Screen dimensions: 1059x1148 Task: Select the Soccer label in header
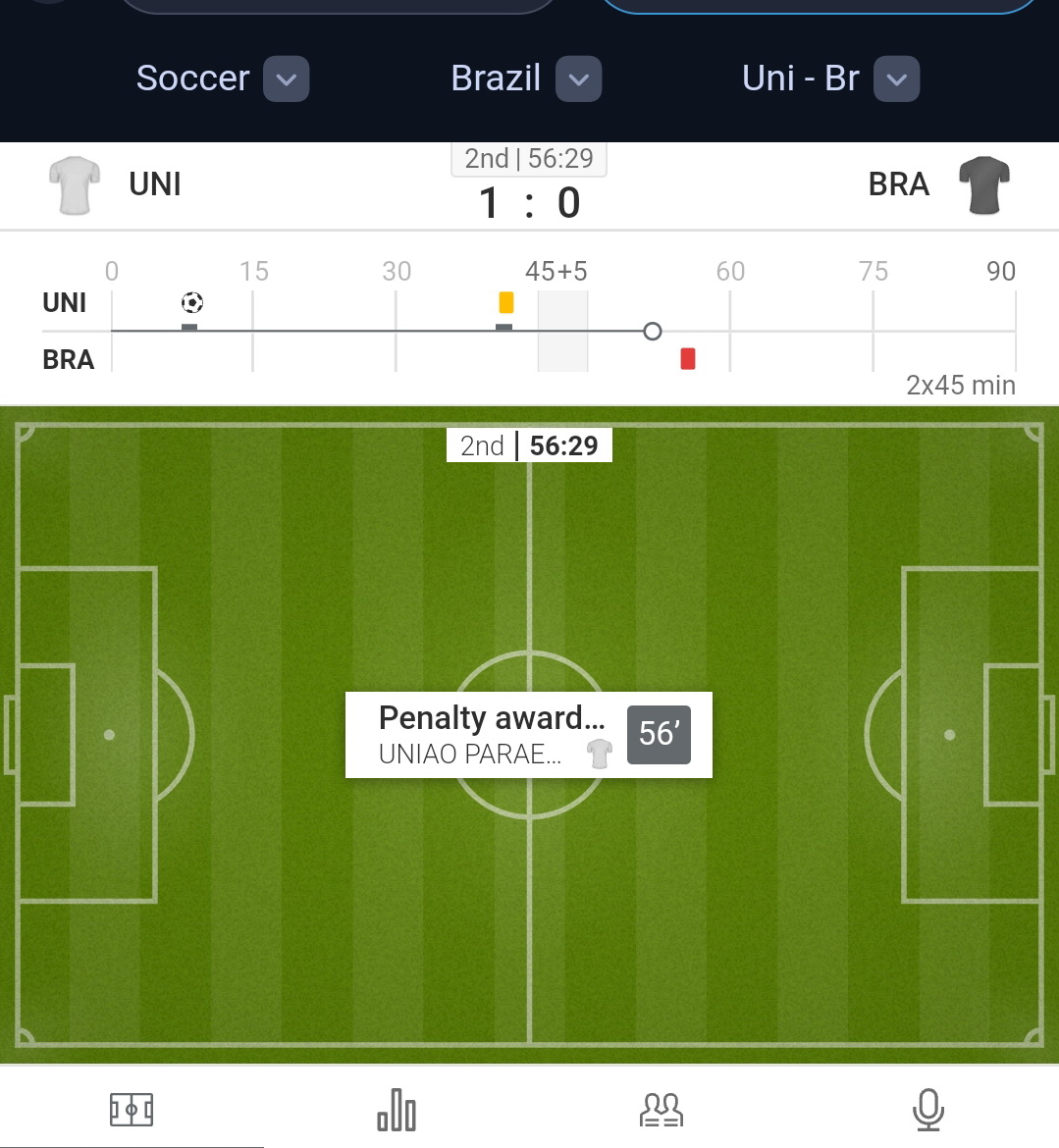(x=192, y=78)
